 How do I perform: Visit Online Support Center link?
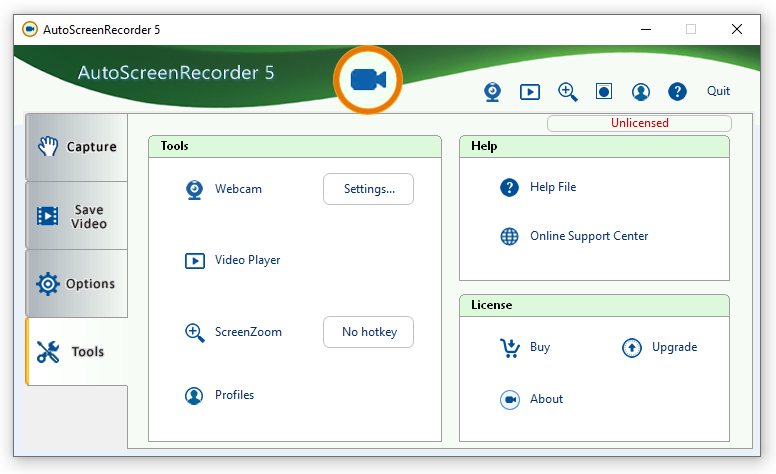tap(589, 236)
